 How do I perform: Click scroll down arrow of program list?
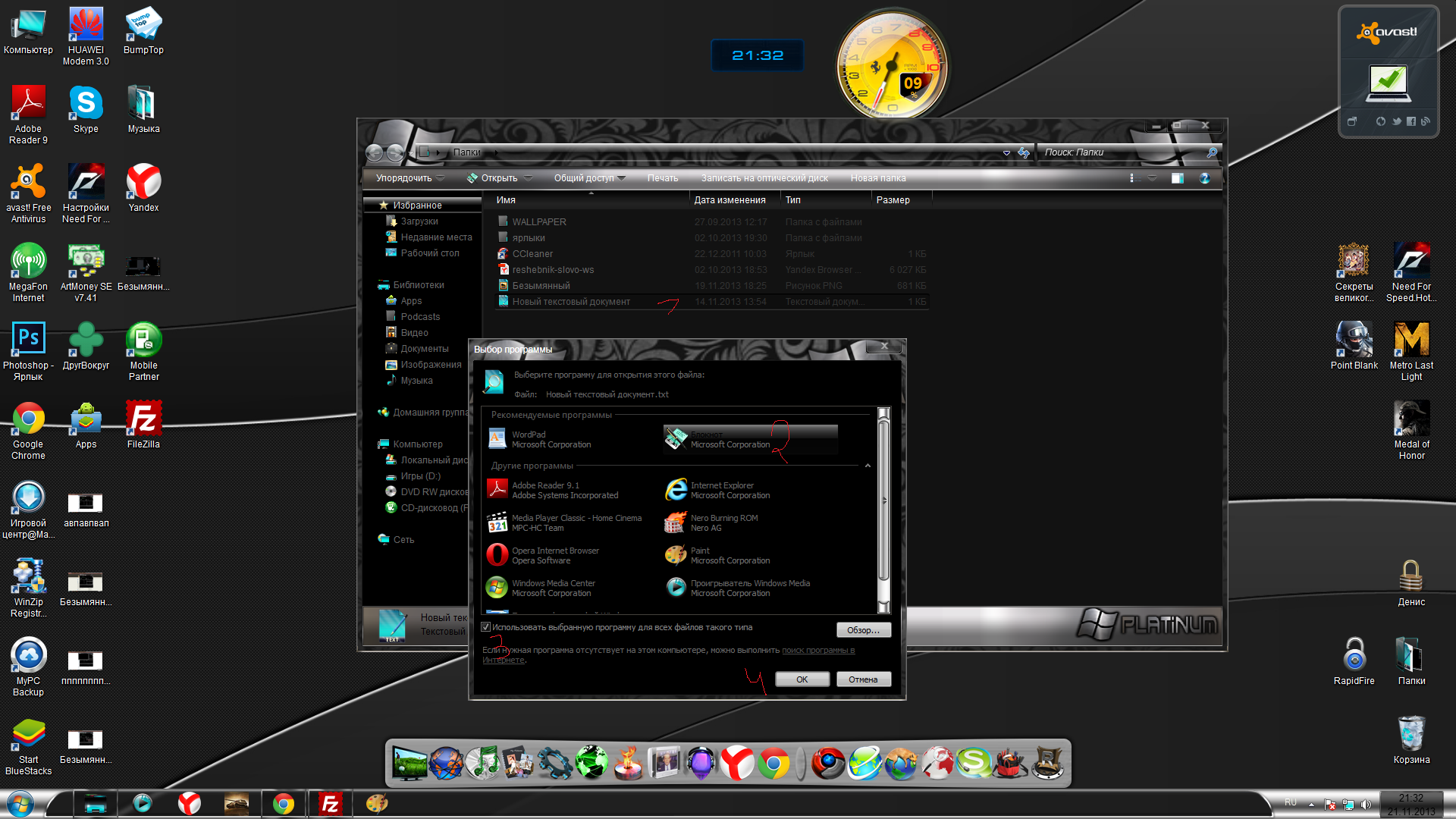(883, 607)
